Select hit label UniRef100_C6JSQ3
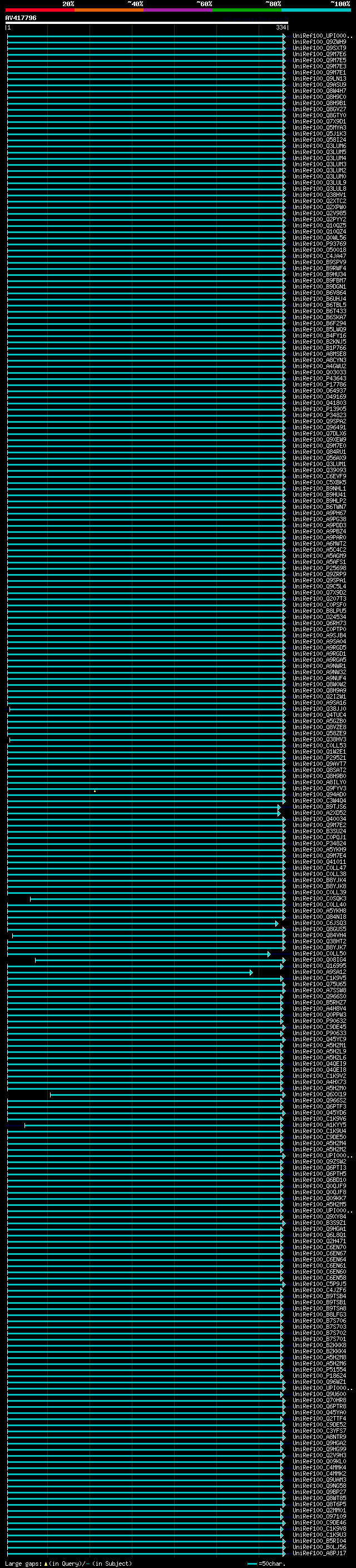This screenshot has width=356, height=1568. tap(319, 923)
